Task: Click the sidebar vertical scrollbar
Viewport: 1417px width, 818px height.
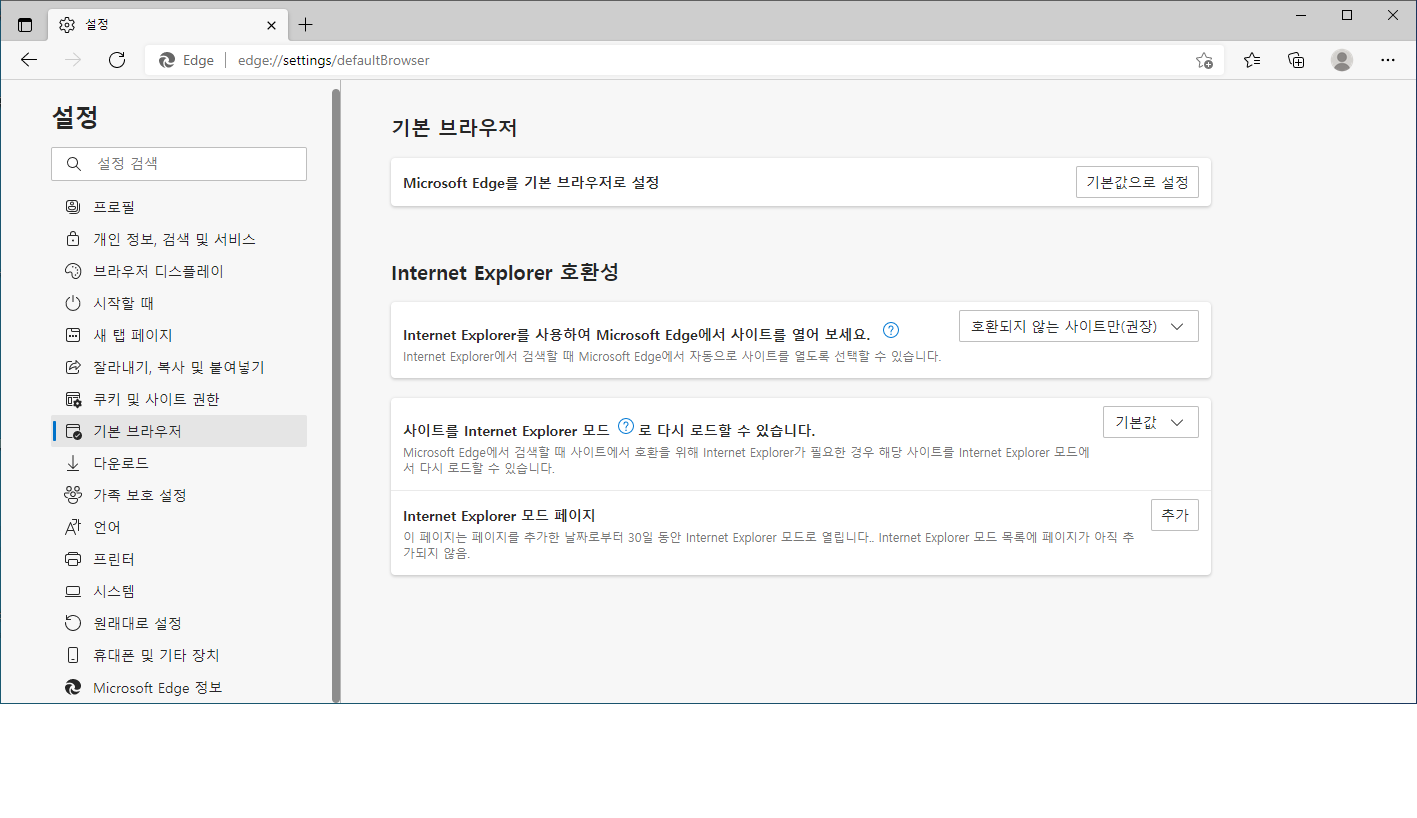Action: [336, 395]
